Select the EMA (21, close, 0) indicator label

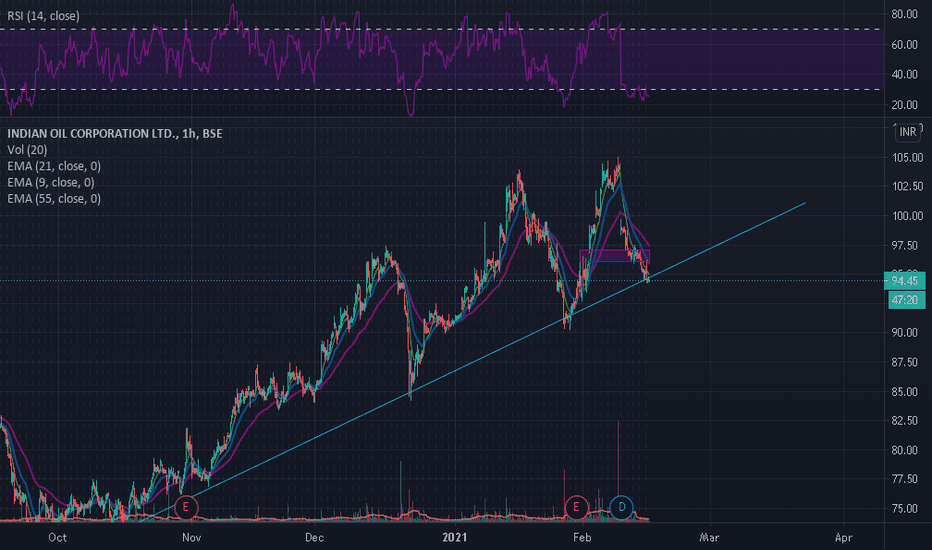(54, 166)
